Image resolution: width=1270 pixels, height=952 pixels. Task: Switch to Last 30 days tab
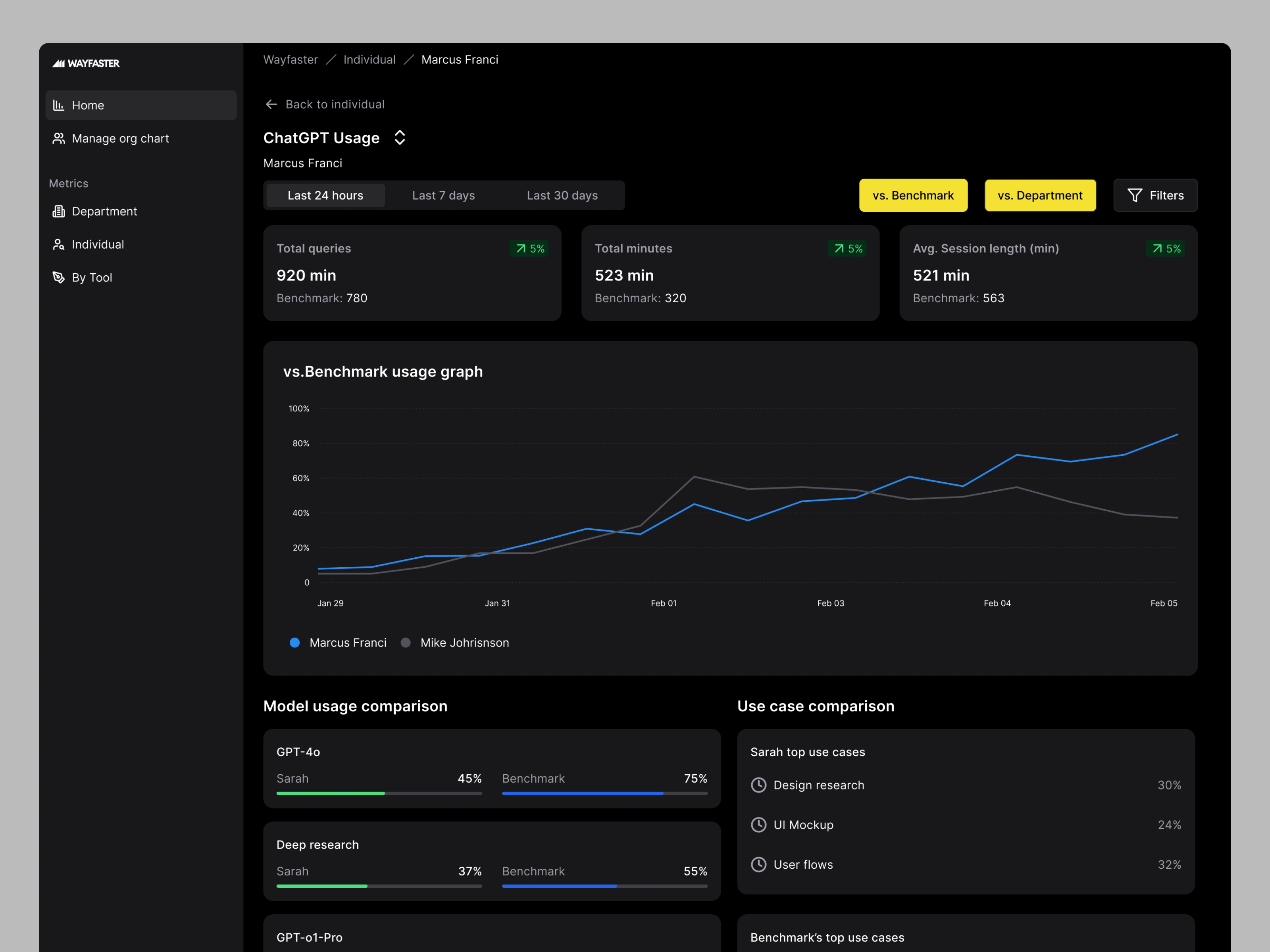coord(562,196)
